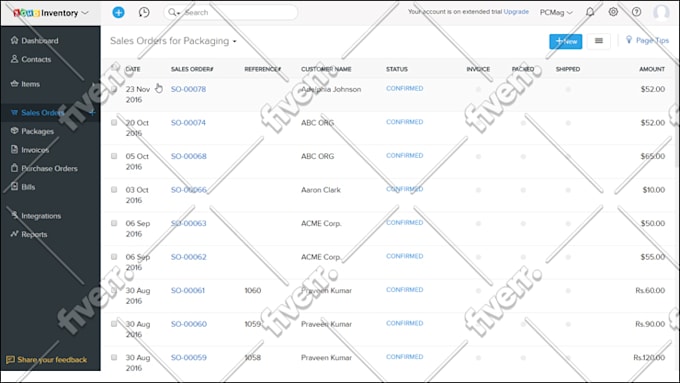680x383 pixels.
Task: Open sales order SO-00061
Action: tap(188, 290)
